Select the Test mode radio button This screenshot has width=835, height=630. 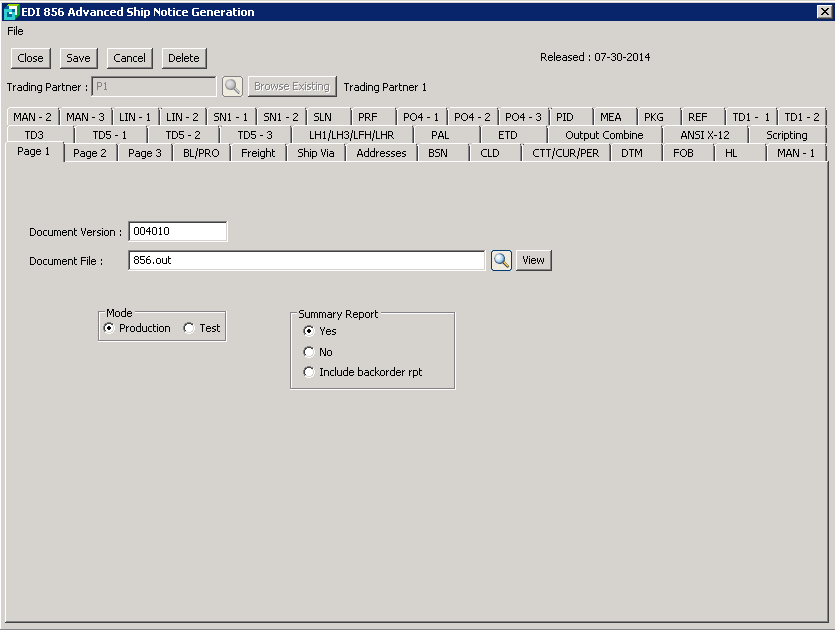point(189,328)
